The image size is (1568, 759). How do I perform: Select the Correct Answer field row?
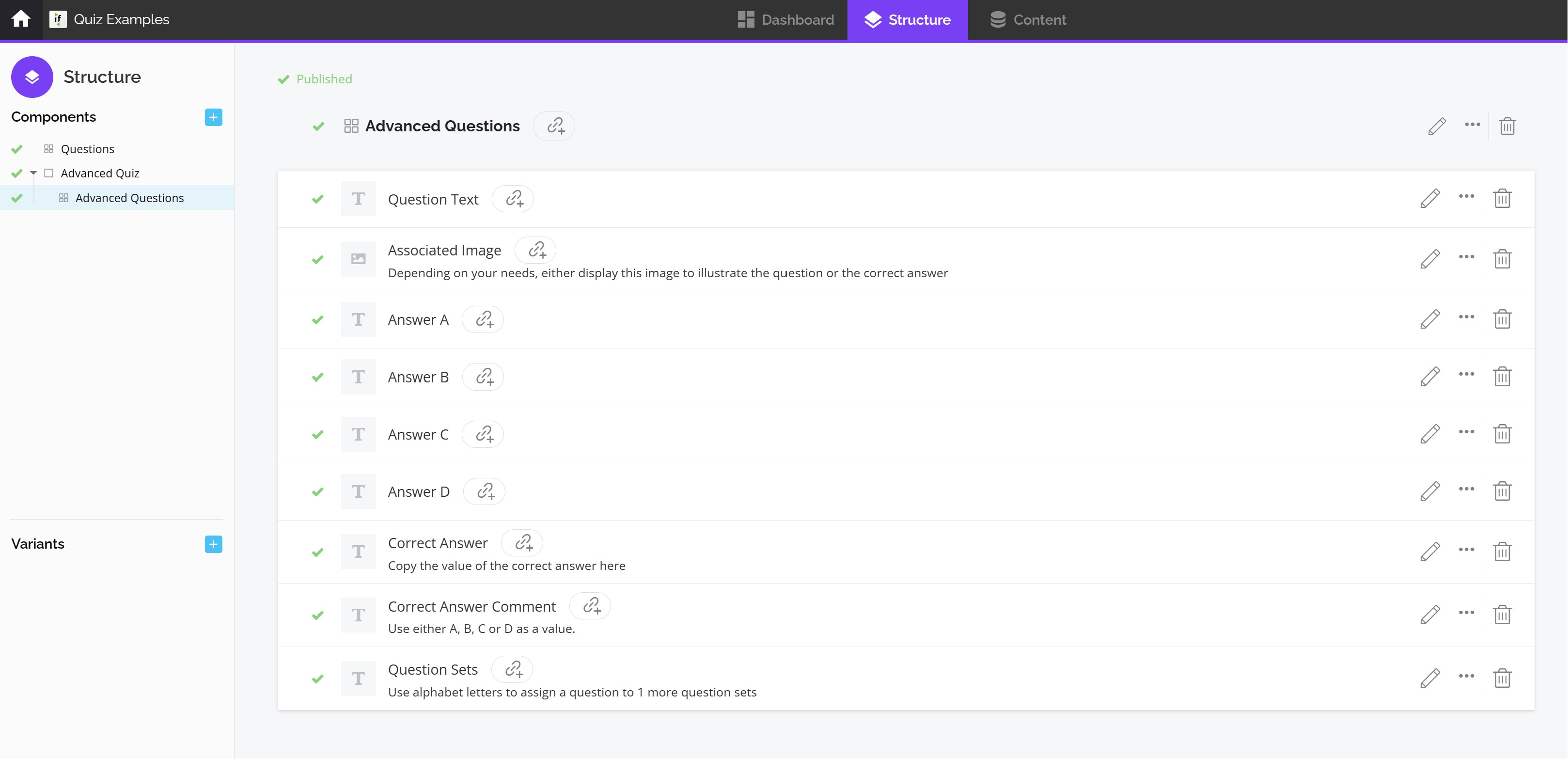point(438,543)
